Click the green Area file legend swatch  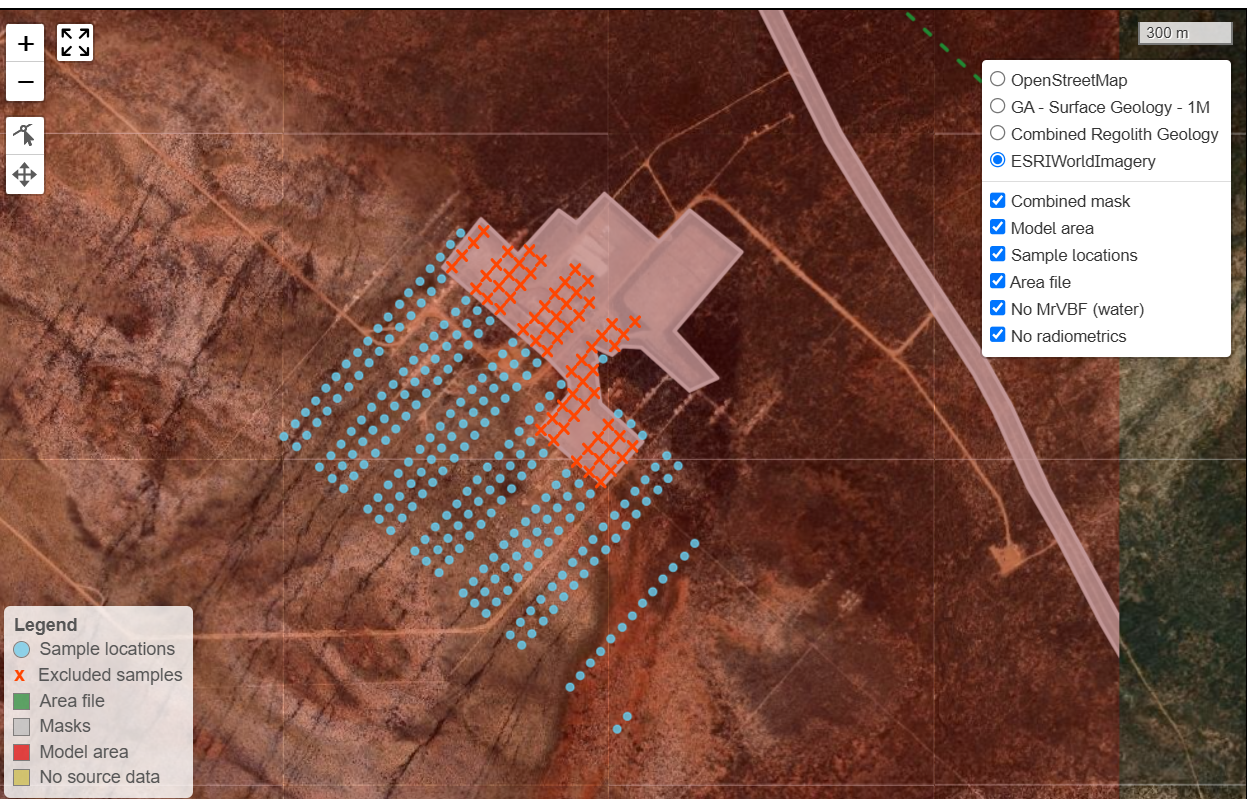[22, 701]
